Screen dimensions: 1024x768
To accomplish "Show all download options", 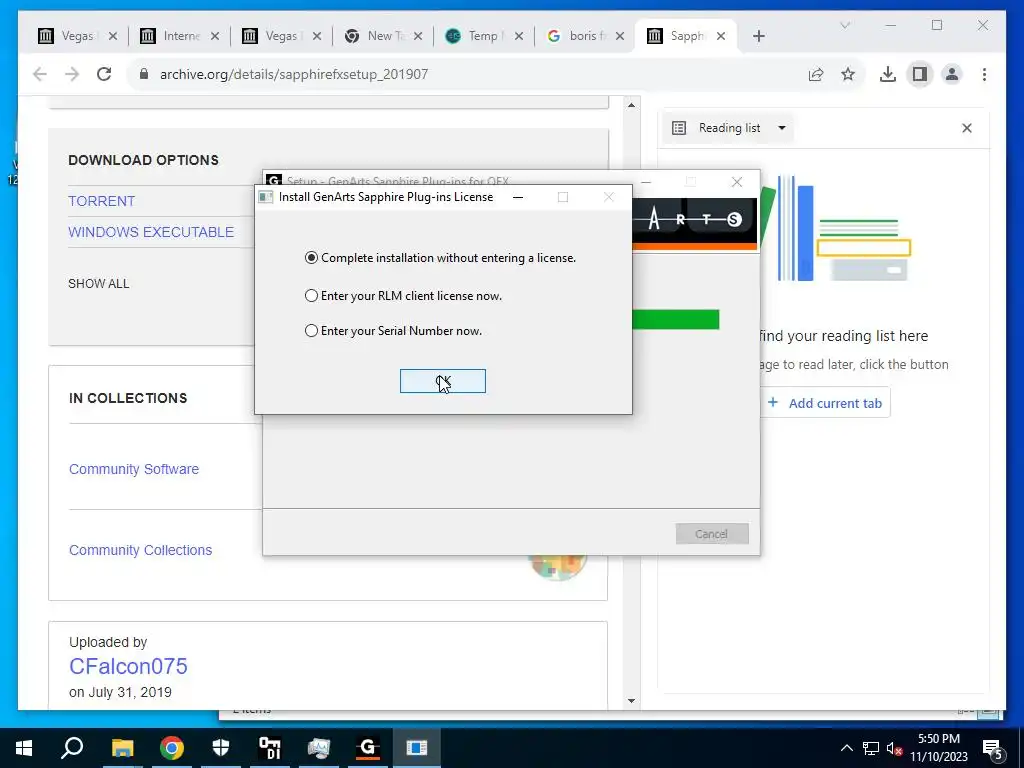I will click(99, 283).
